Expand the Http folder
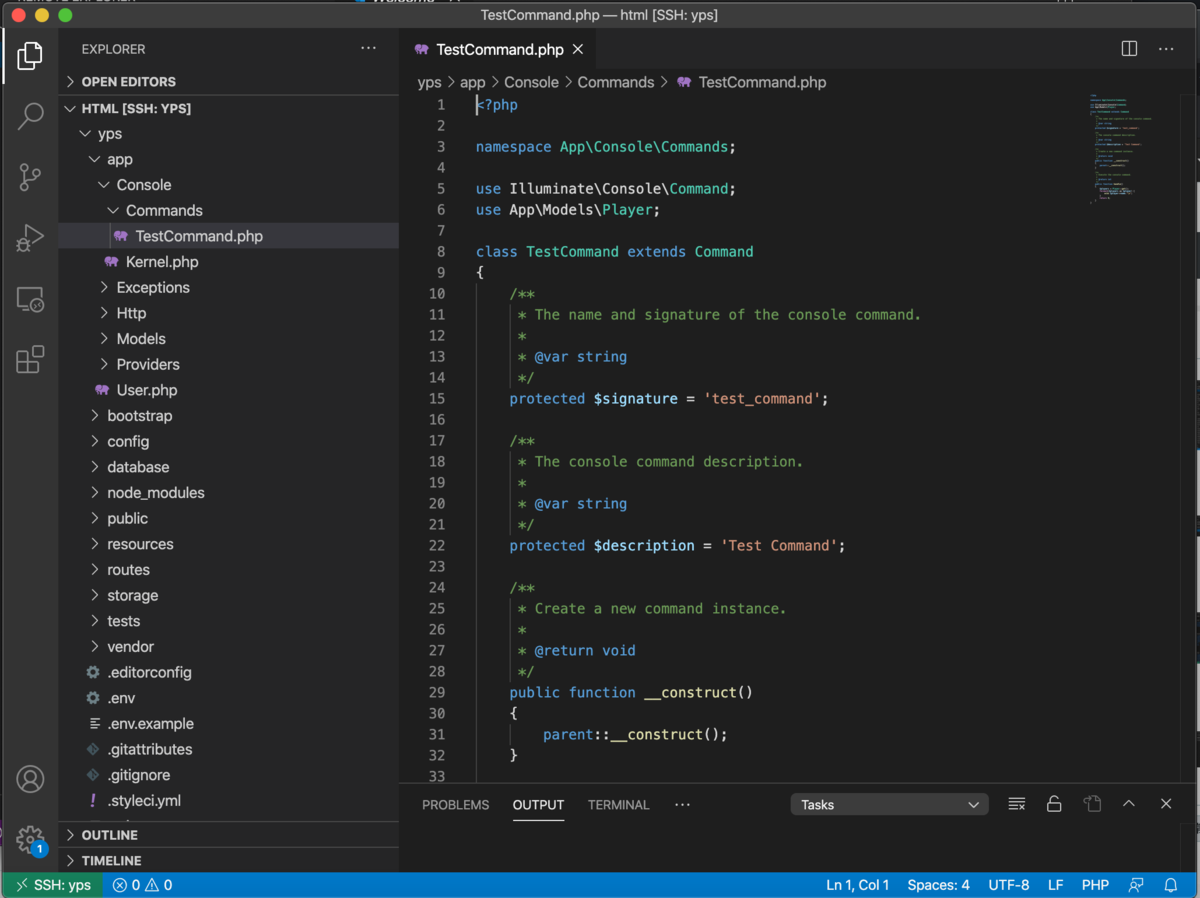 [x=228, y=313]
